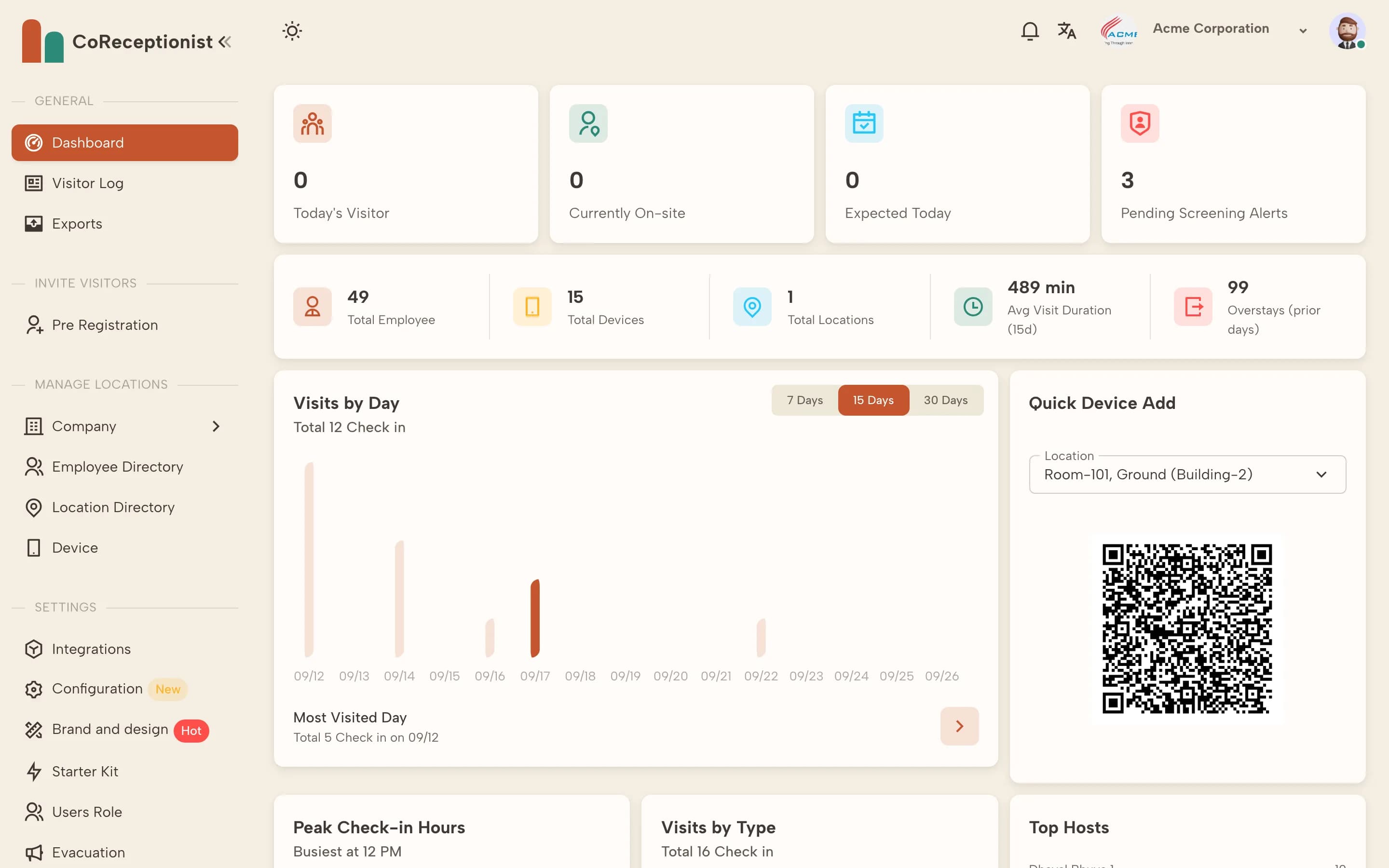Viewport: 1389px width, 868px height.
Task: Open the Exports page
Action: [x=124, y=223]
